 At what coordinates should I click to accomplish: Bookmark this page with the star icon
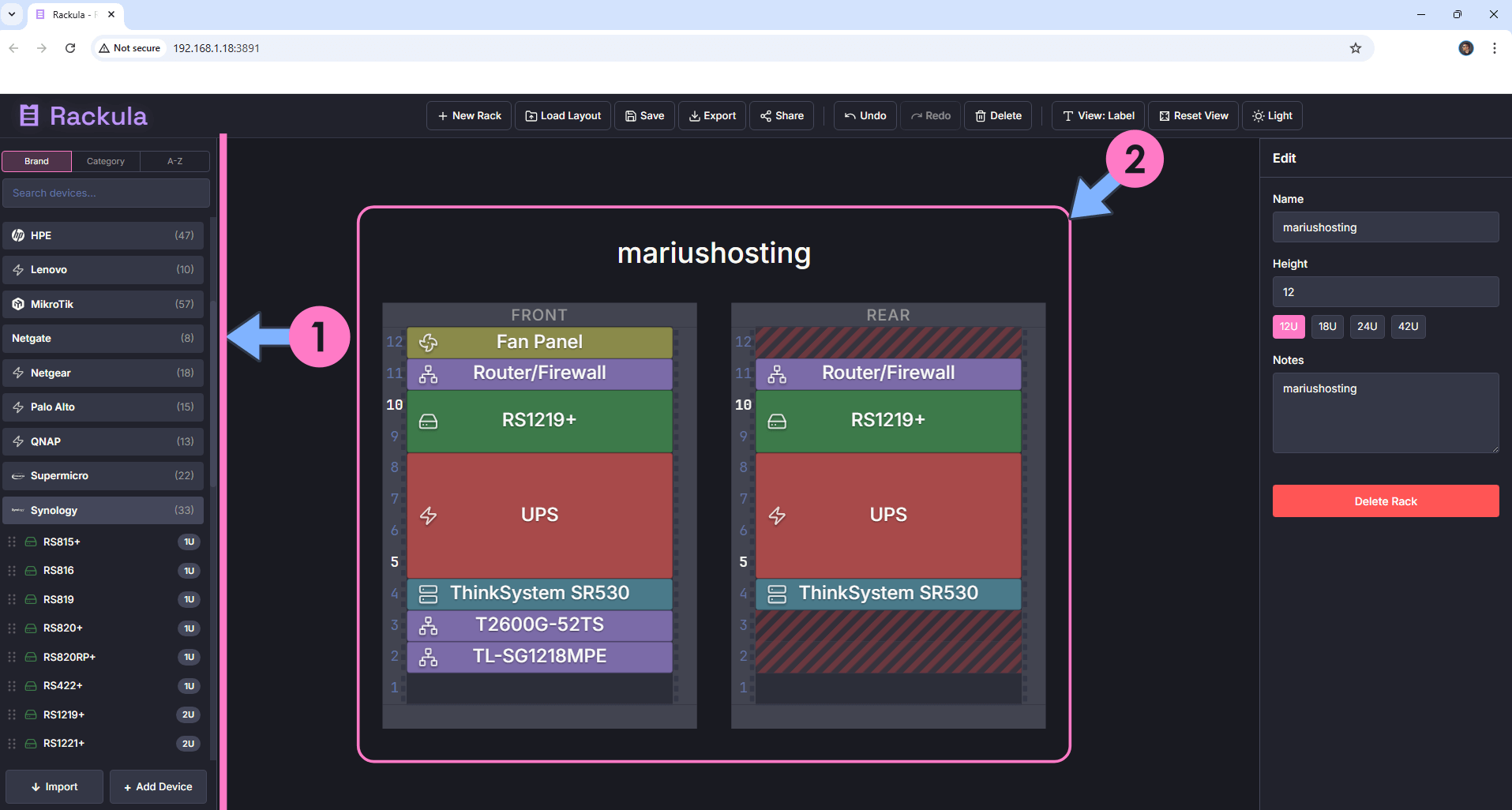pos(1355,48)
